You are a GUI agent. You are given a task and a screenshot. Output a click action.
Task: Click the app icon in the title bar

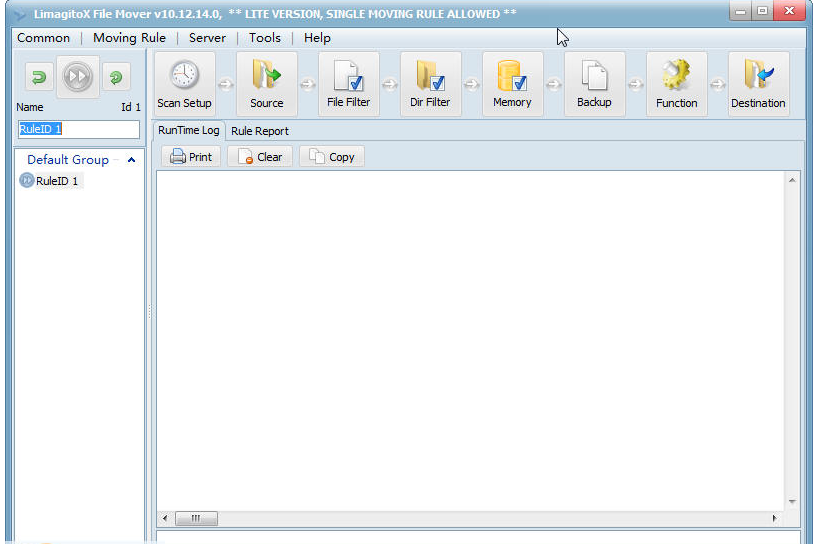pos(19,15)
